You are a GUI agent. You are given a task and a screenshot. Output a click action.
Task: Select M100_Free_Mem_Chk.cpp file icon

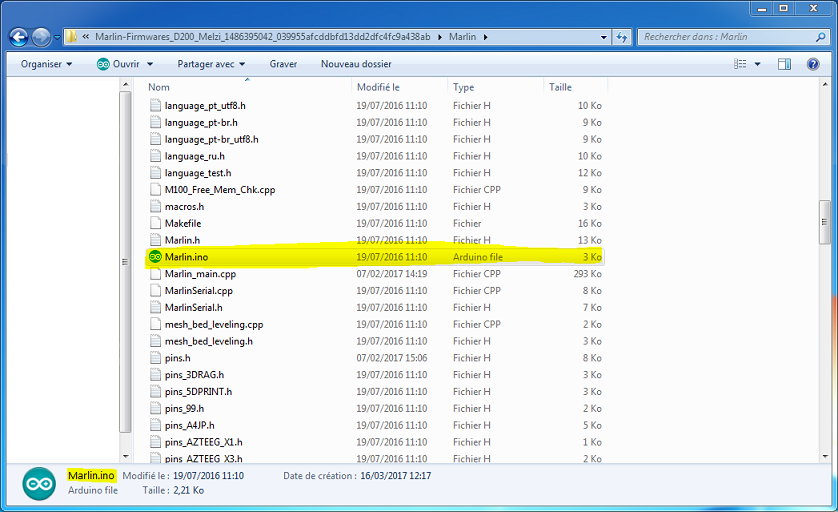point(155,190)
